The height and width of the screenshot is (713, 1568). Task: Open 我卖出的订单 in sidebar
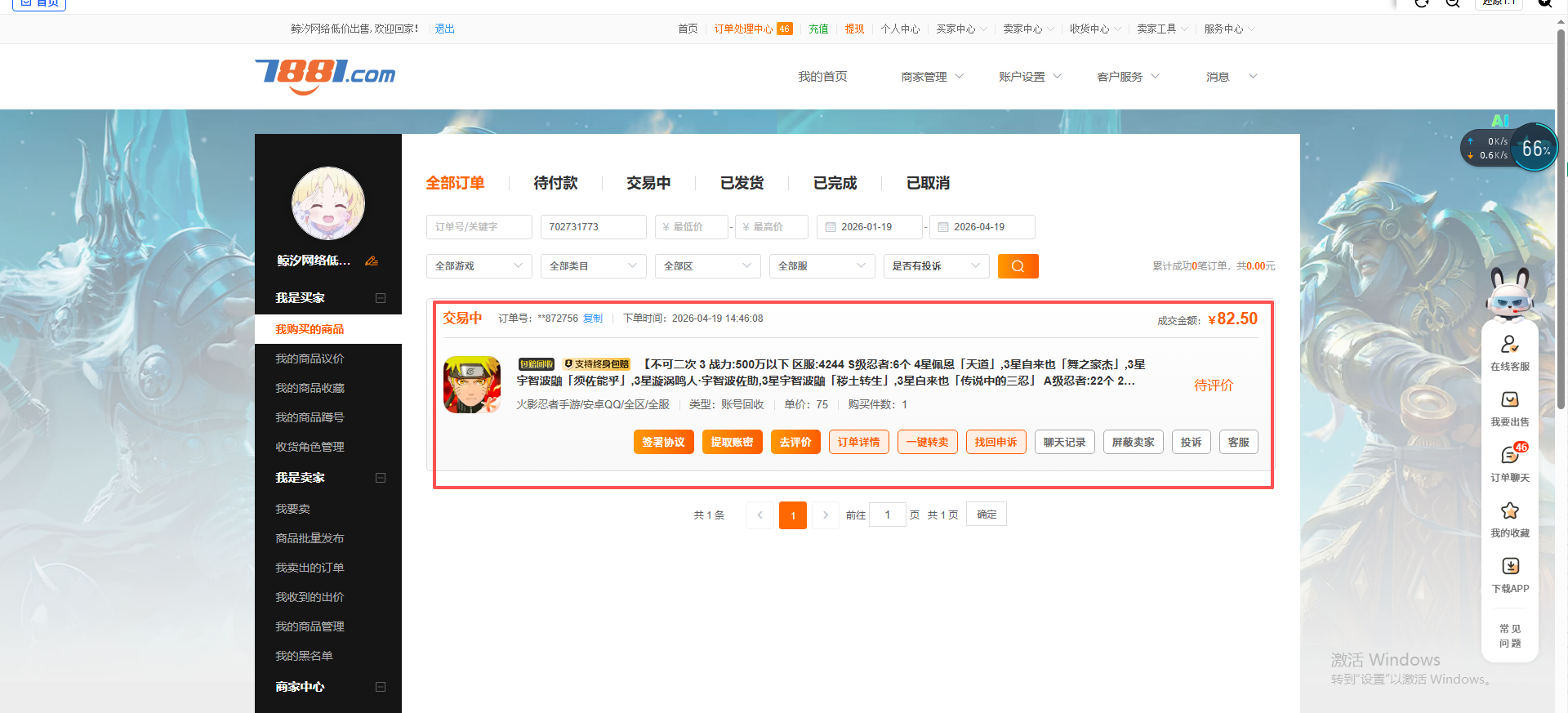tap(310, 568)
